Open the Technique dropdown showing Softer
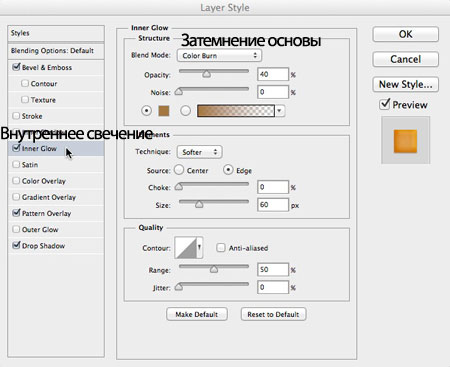 pyautogui.click(x=199, y=152)
